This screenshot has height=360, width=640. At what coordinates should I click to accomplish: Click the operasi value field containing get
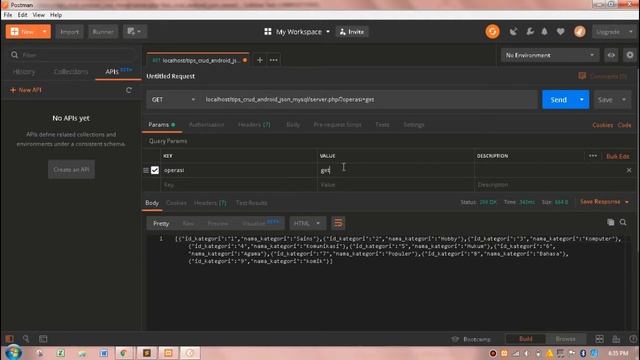tap(395, 170)
